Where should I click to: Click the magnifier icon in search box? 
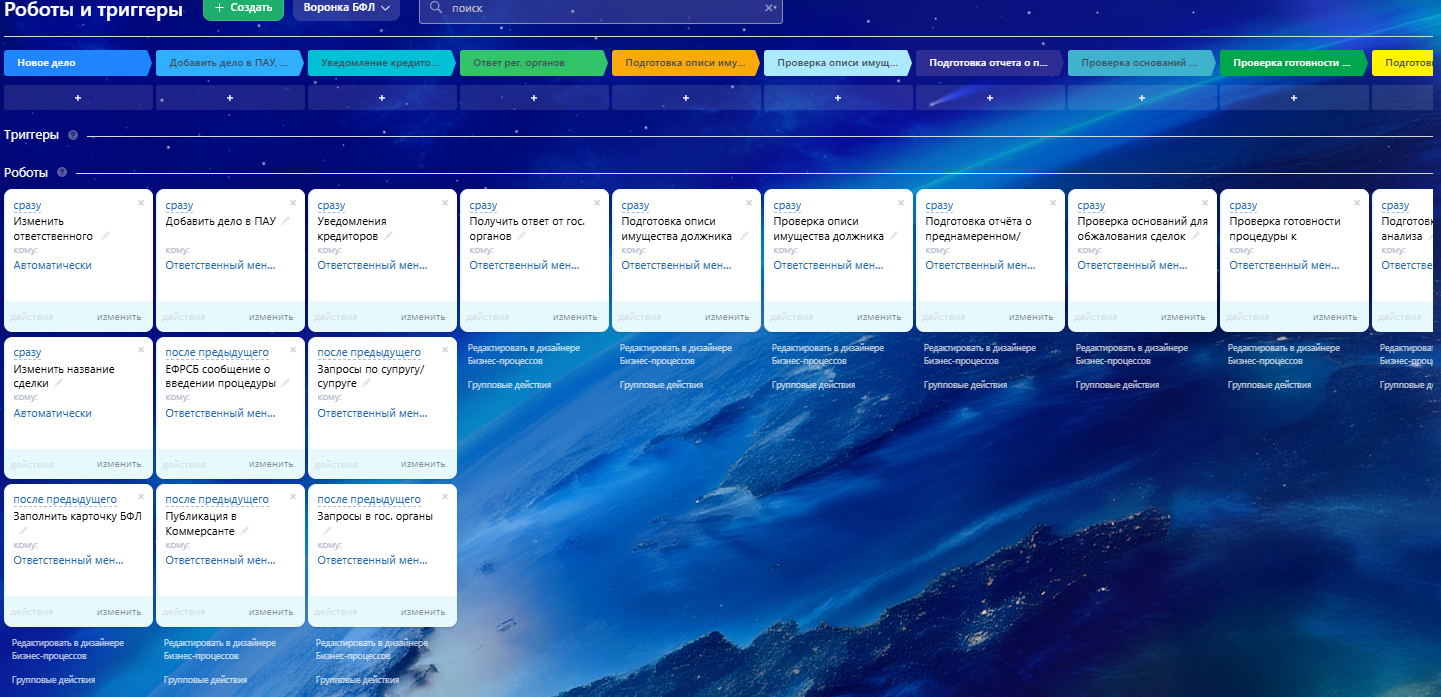click(x=437, y=8)
